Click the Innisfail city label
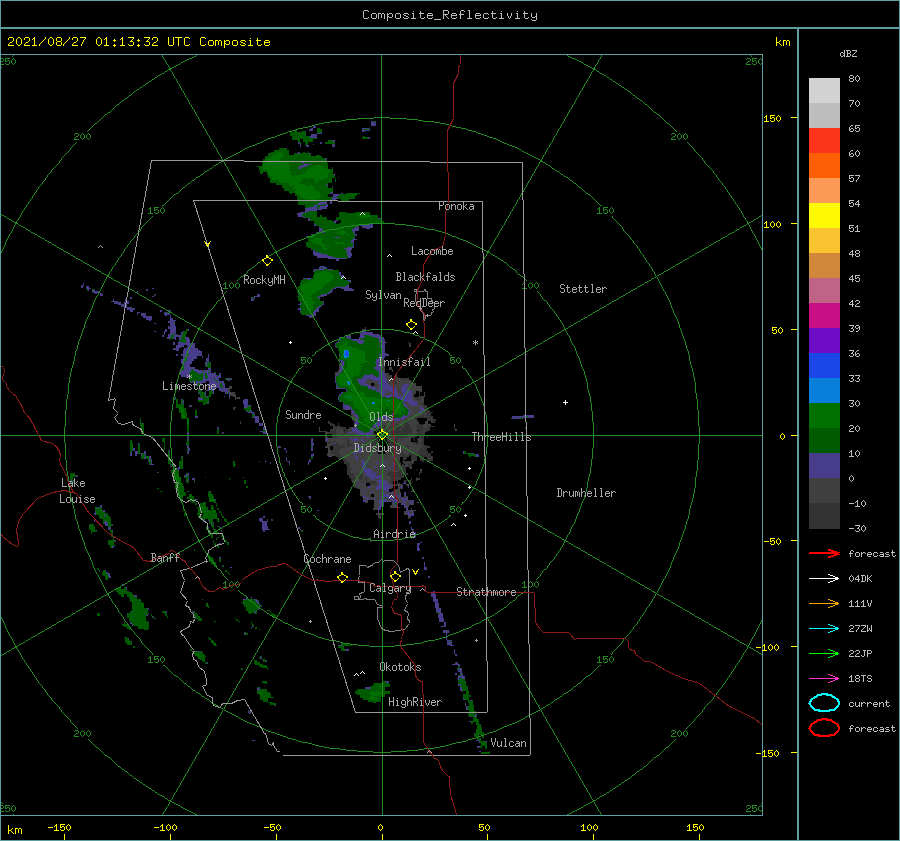 pos(404,362)
